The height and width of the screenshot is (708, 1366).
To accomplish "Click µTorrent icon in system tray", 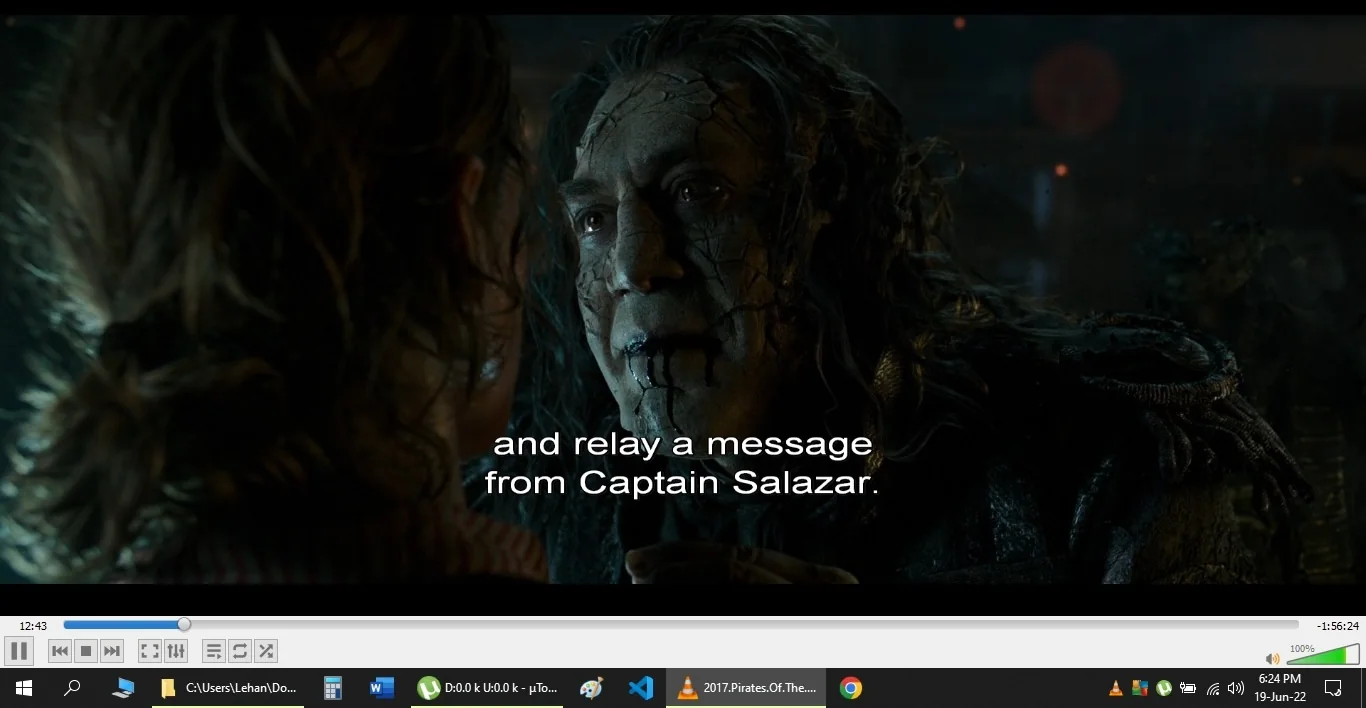I will click(x=1164, y=688).
